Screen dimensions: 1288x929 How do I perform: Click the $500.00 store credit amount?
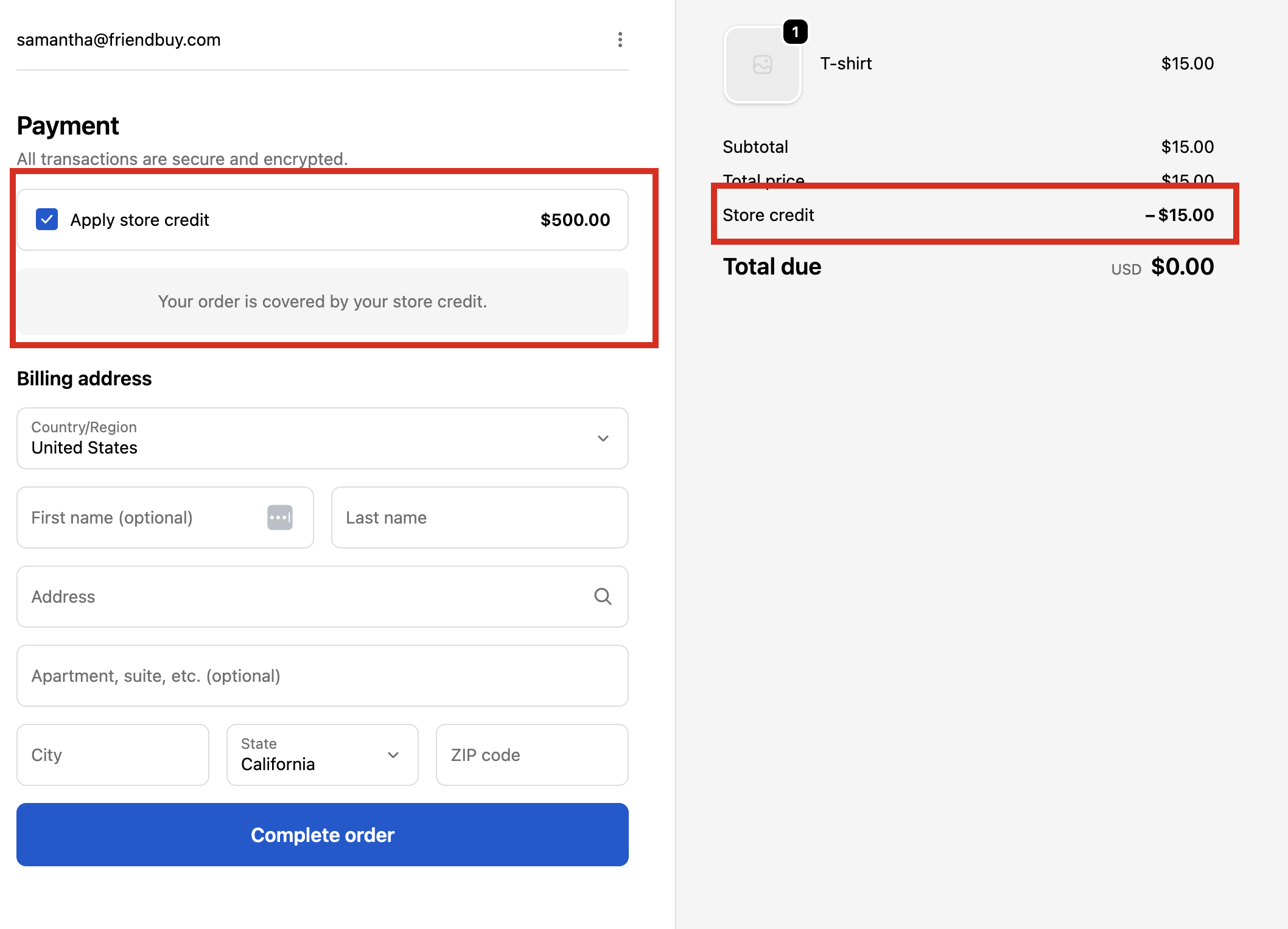pyautogui.click(x=575, y=220)
